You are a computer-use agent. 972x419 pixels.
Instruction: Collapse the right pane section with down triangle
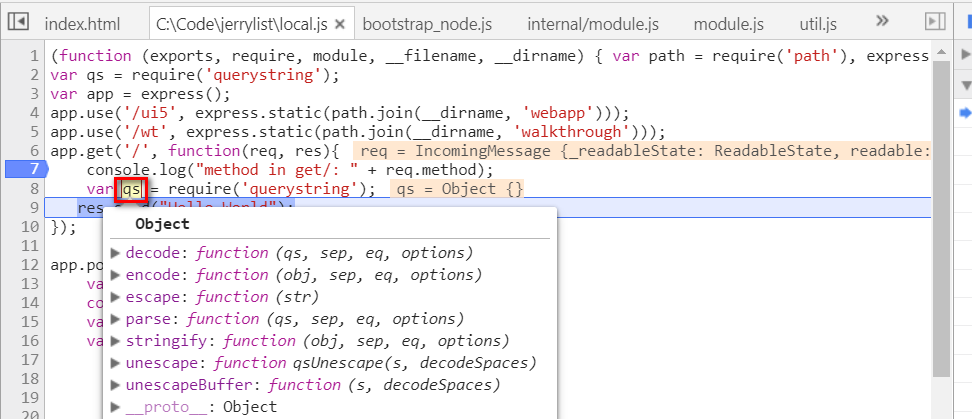click(965, 84)
